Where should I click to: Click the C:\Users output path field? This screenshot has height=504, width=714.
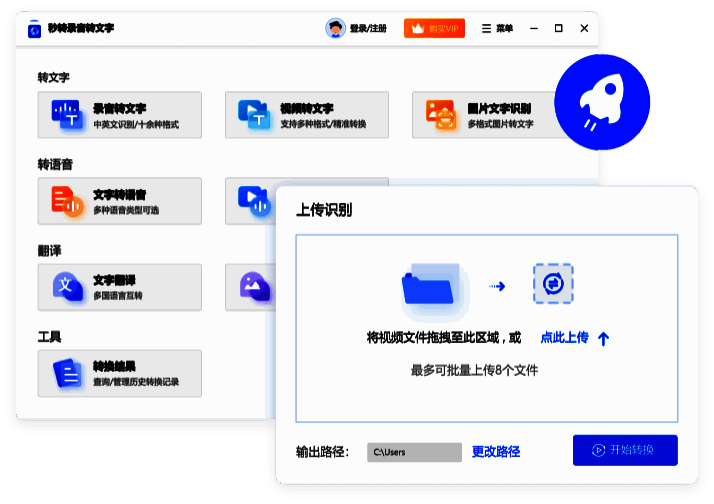tap(414, 452)
